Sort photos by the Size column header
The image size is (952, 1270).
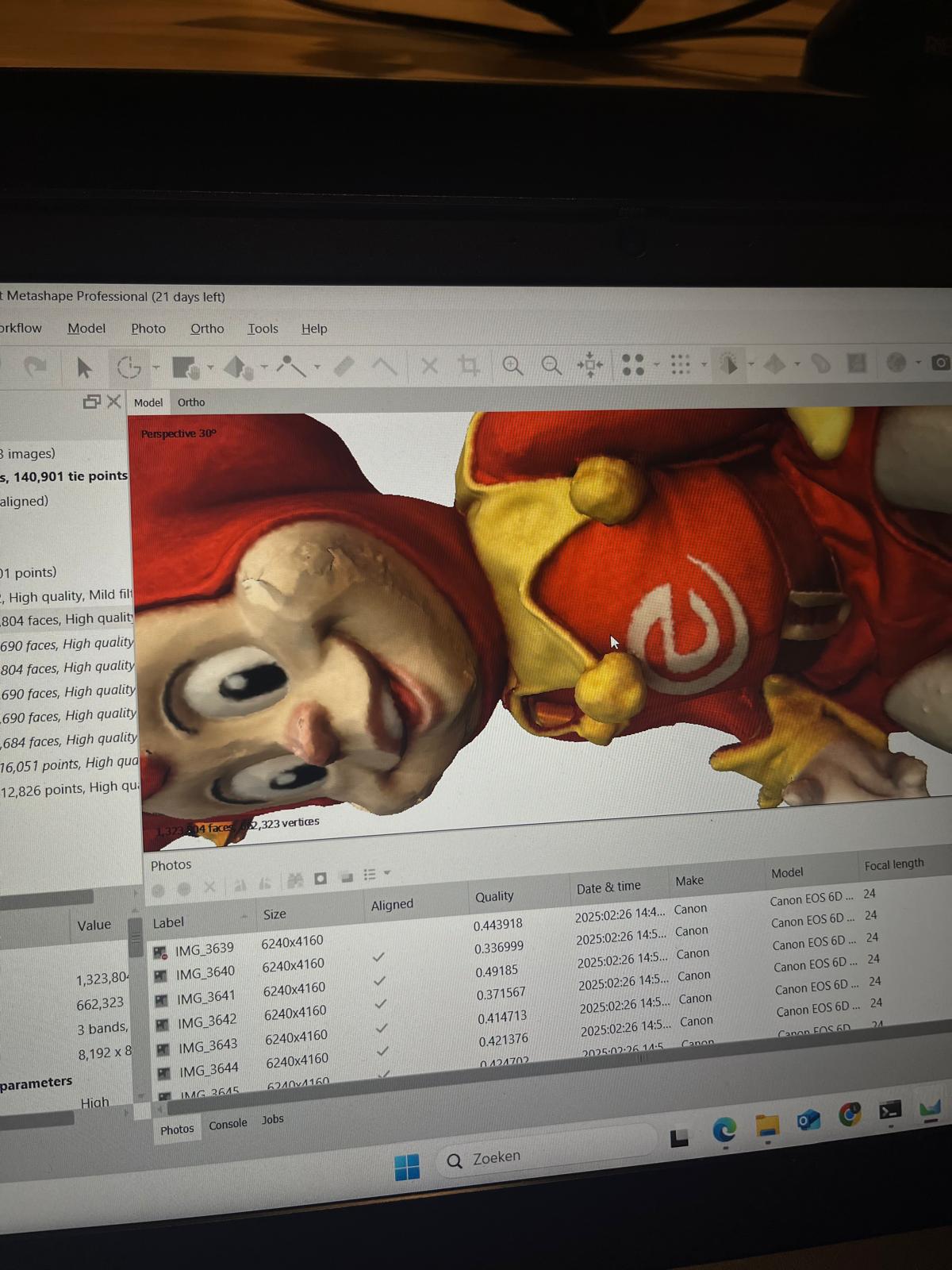coord(274,914)
